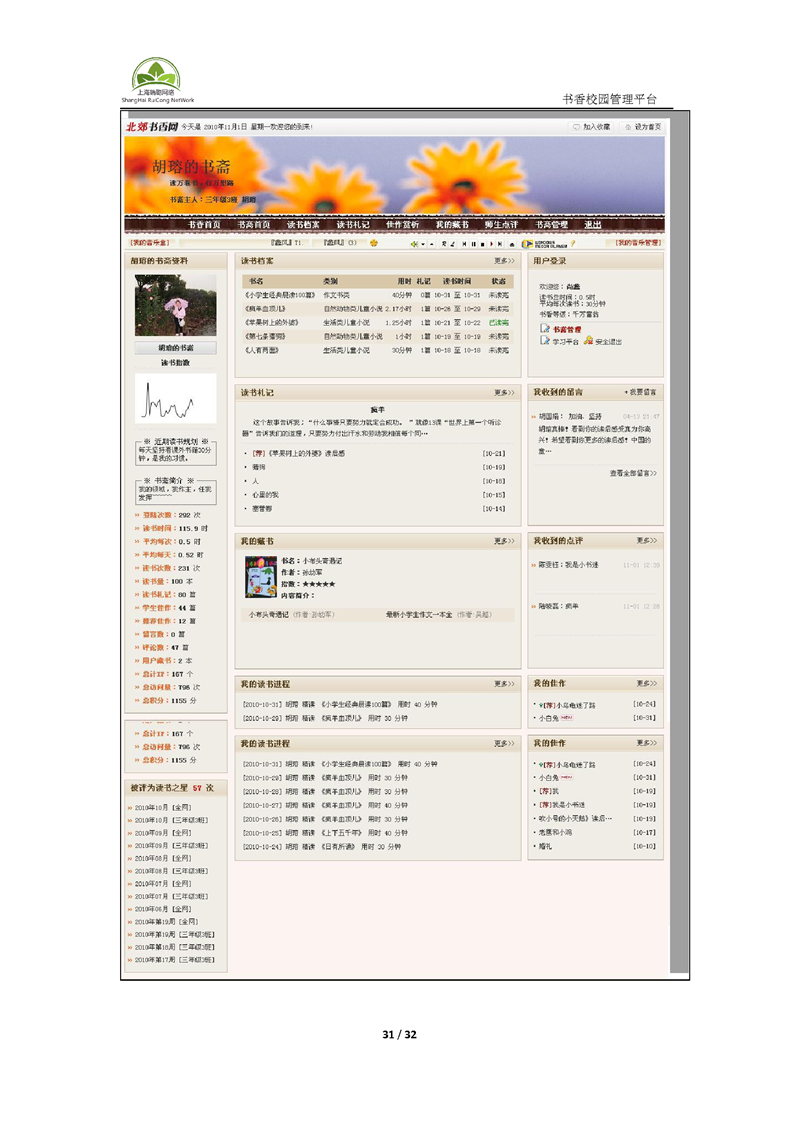Open 师生点评 in the navigation bar
This screenshot has width=793, height=1122.
point(501,225)
